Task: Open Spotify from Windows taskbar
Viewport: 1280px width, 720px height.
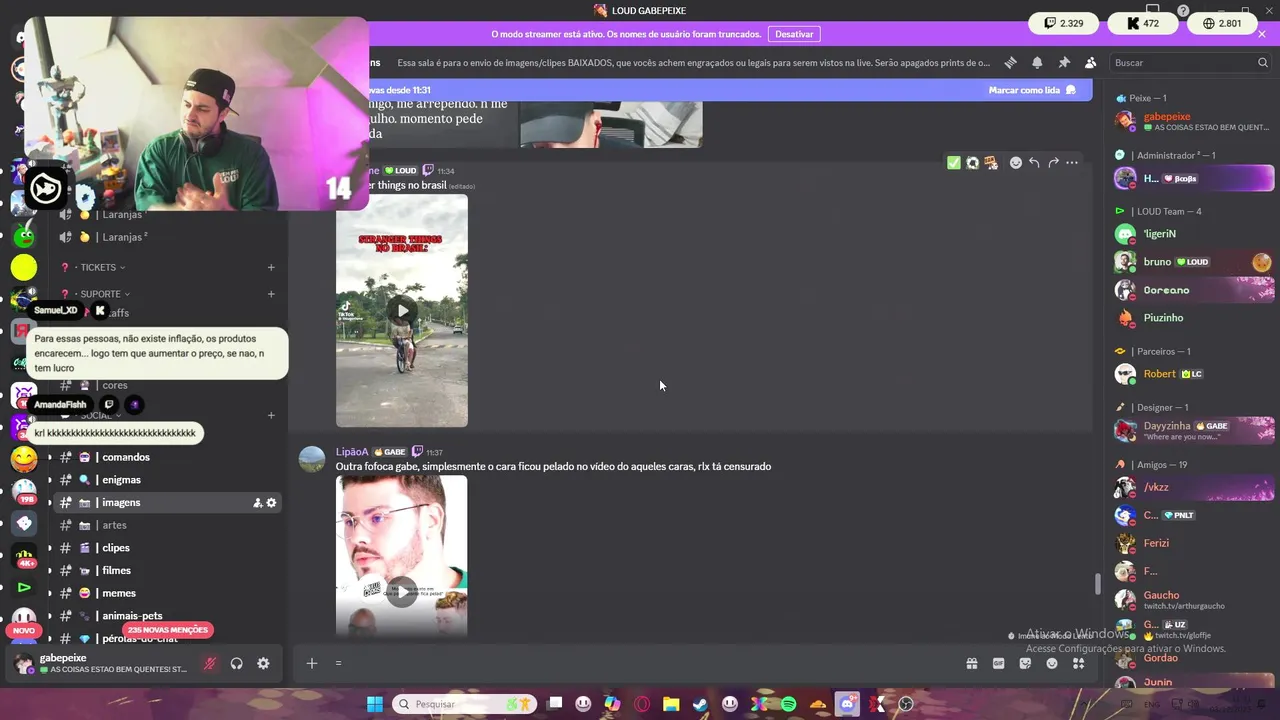Action: click(788, 704)
